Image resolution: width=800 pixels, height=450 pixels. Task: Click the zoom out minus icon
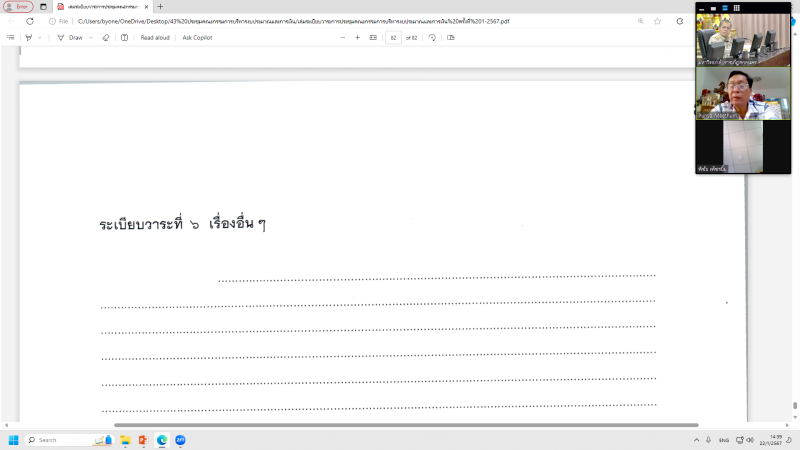click(342, 37)
